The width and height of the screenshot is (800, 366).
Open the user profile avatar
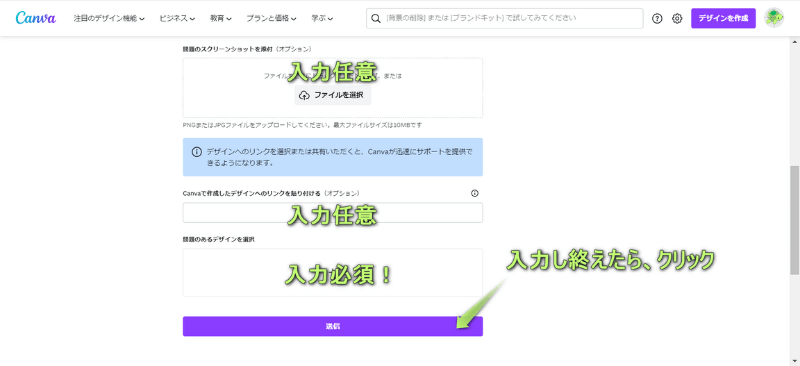point(774,18)
